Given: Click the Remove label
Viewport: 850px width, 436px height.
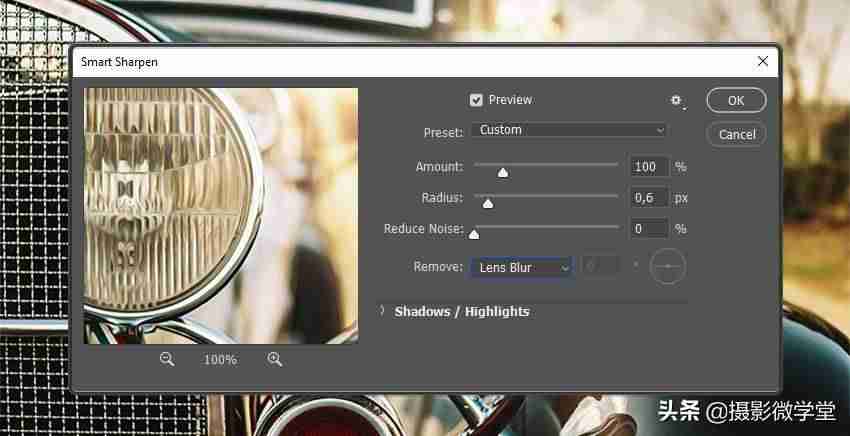Looking at the screenshot, I should coord(438,267).
